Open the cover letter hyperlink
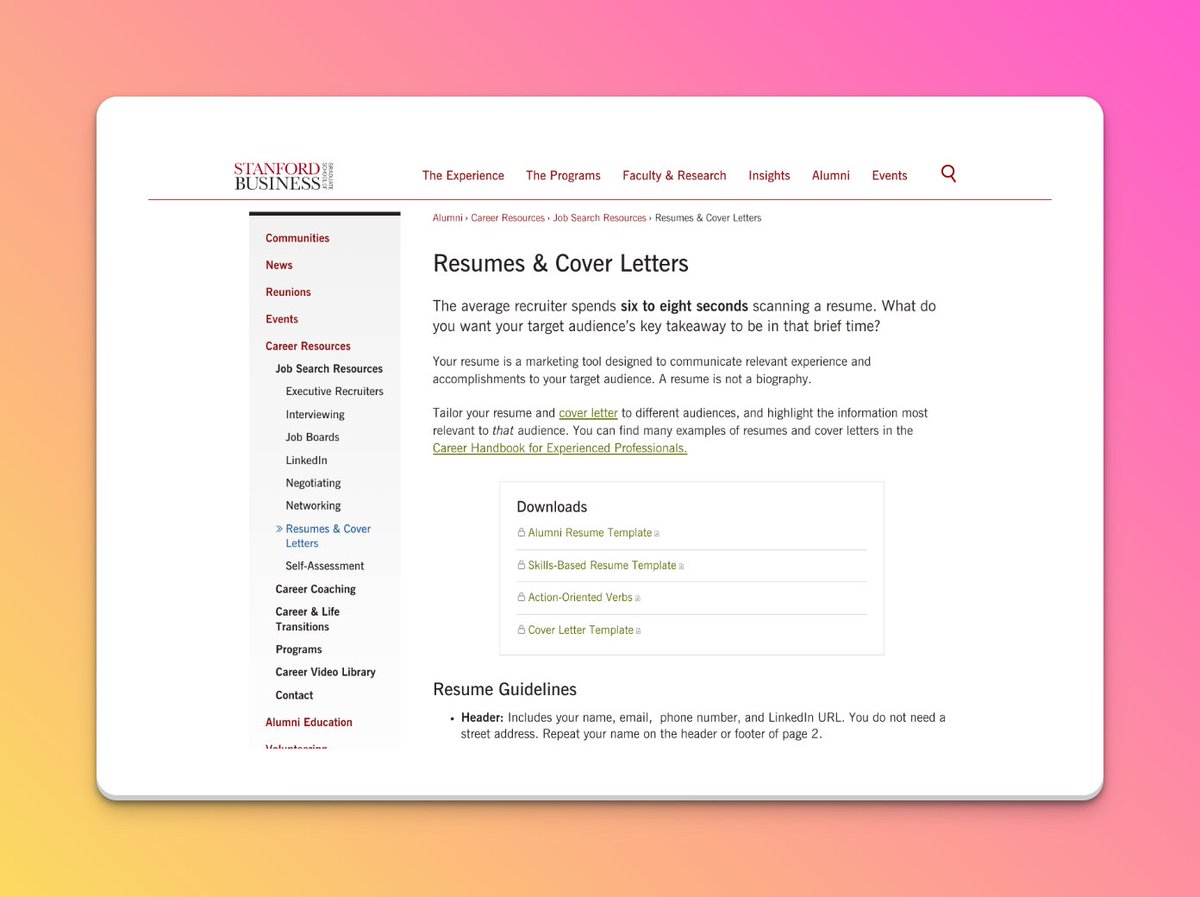 [x=589, y=412]
